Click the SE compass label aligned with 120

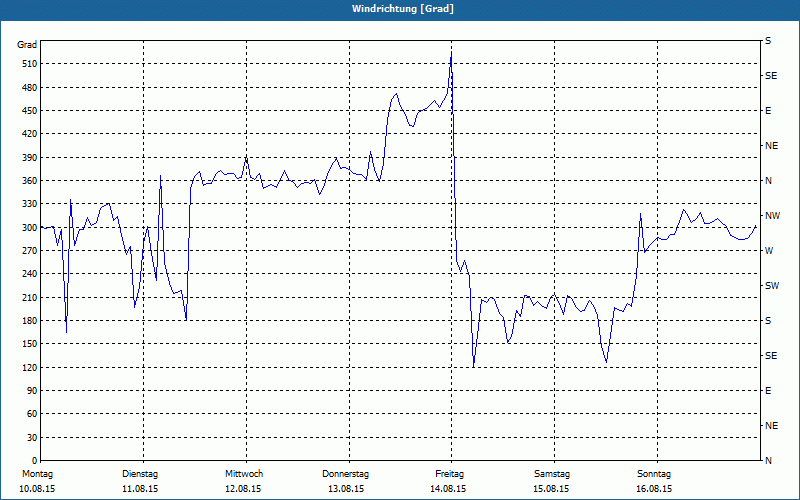coord(771,356)
